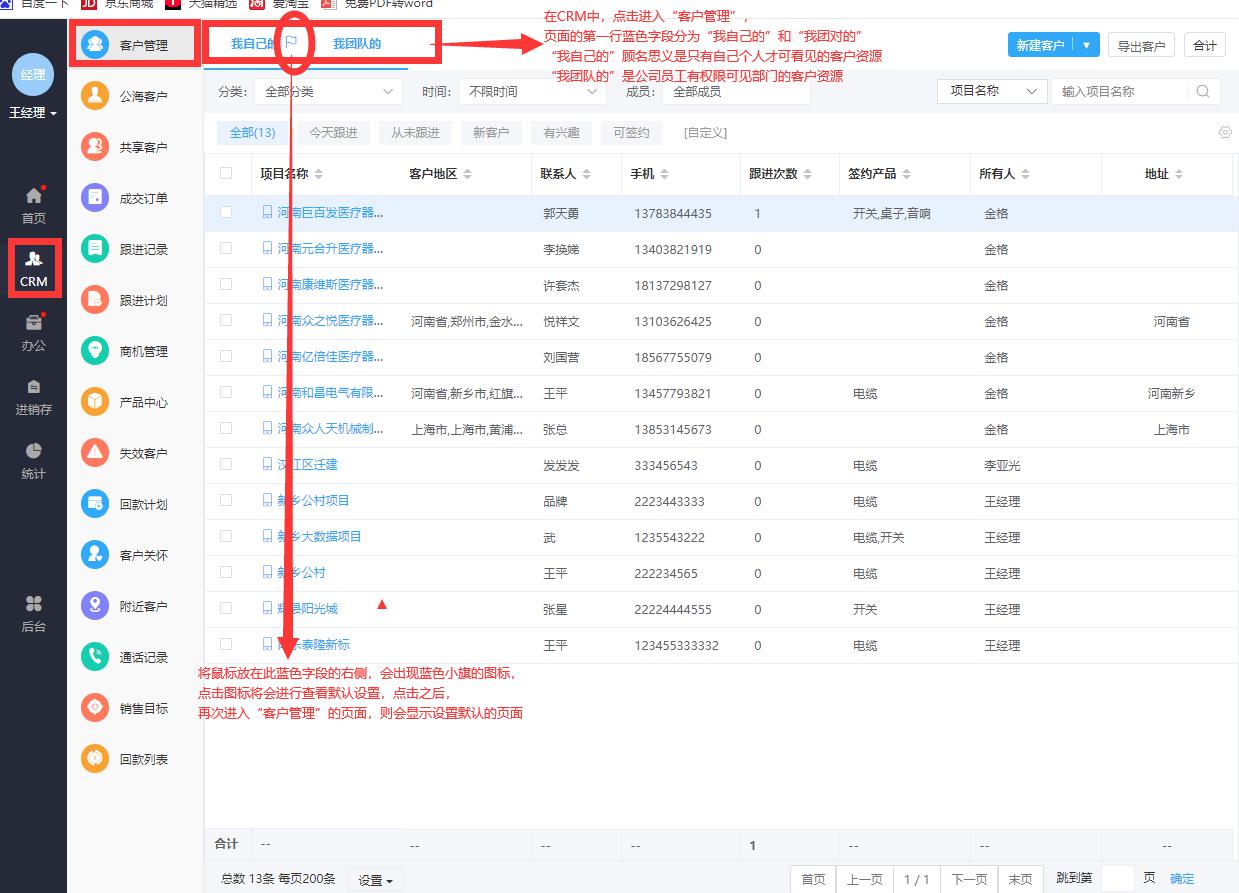Check the 汉江区迁建 row checkbox
Viewport: 1239px width, 893px height.
(226, 464)
